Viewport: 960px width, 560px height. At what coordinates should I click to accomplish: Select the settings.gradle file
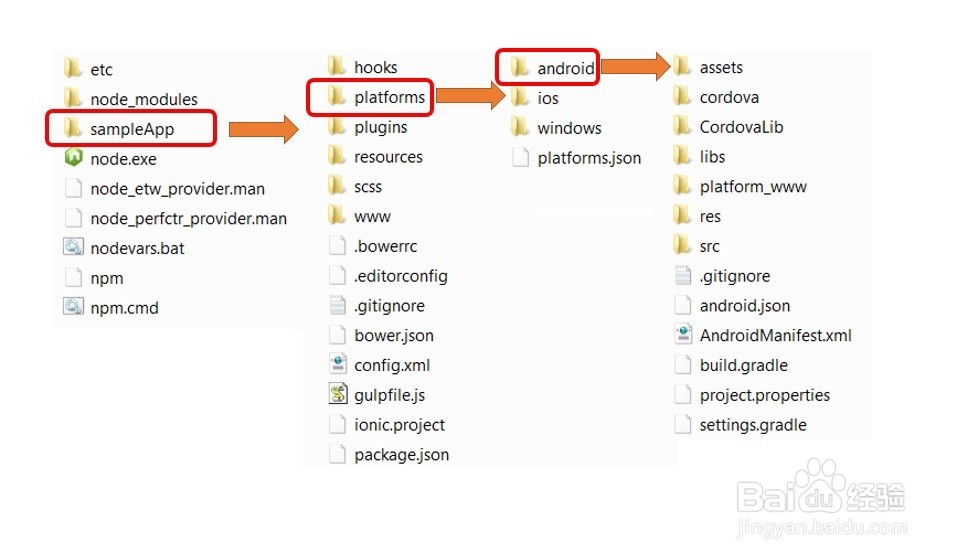pyautogui.click(x=752, y=425)
